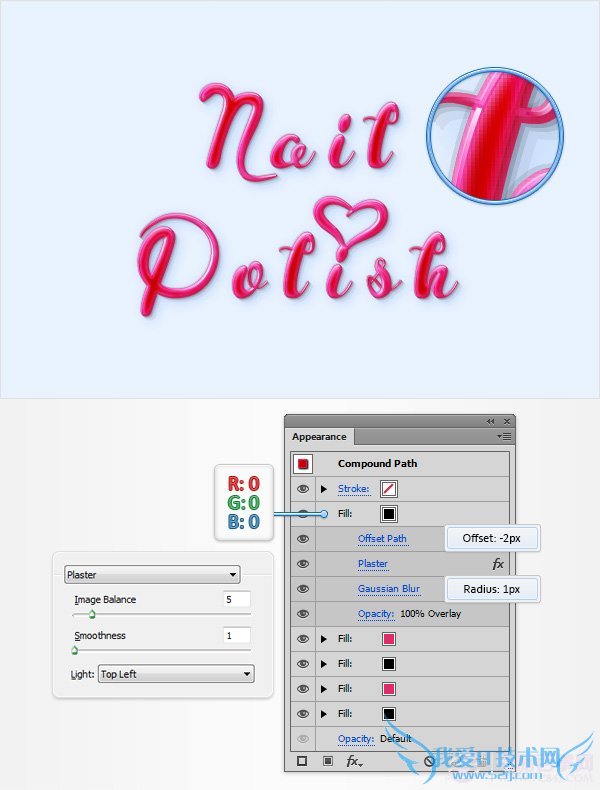Open the Gaussian Blur effect link

389,588
